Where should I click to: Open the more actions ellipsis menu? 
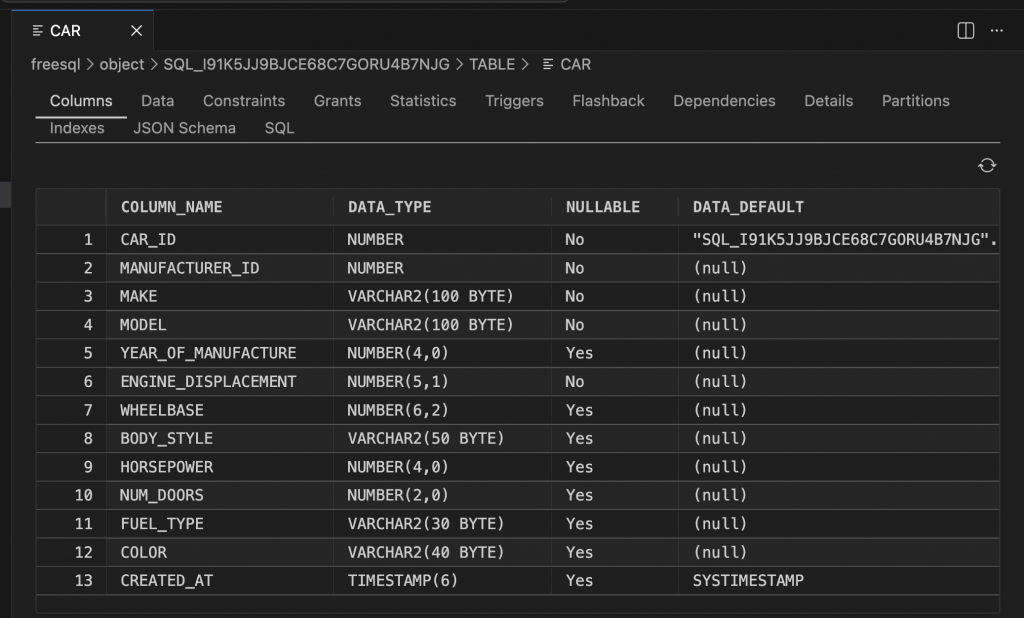(x=996, y=31)
